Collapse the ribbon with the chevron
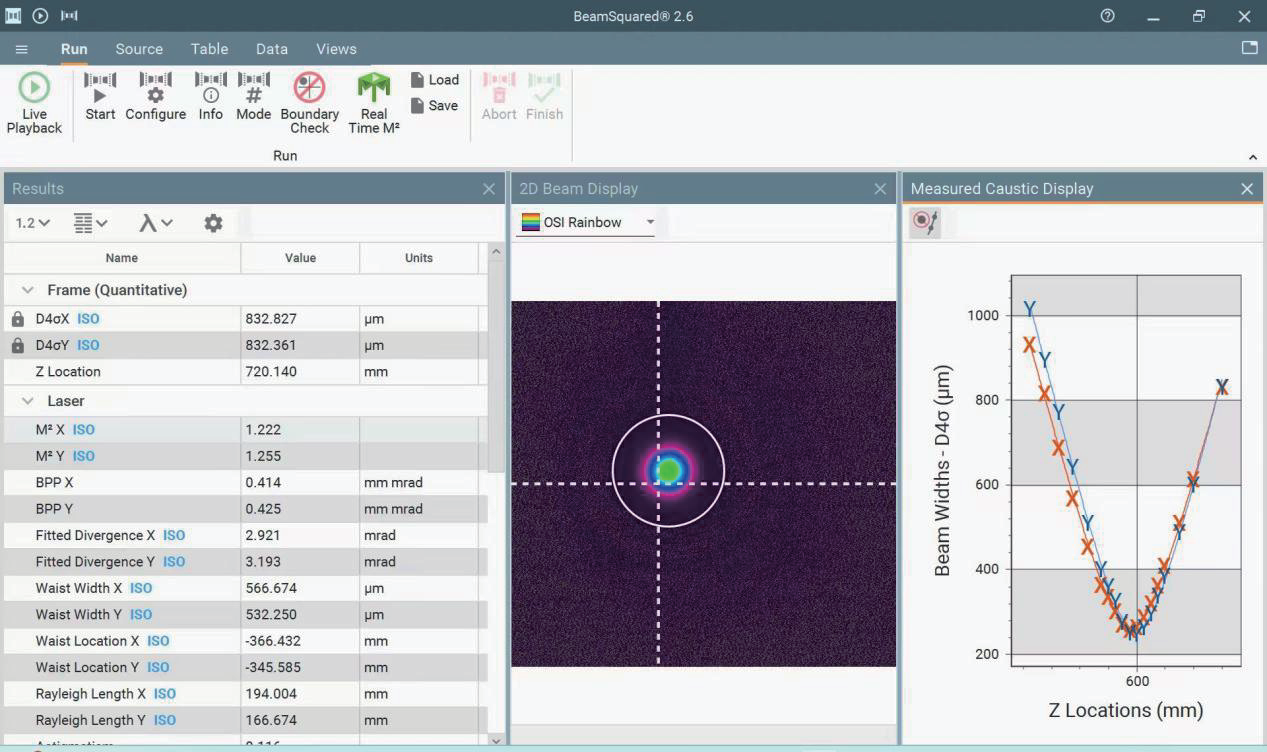This screenshot has height=752, width=1267. [1253, 157]
